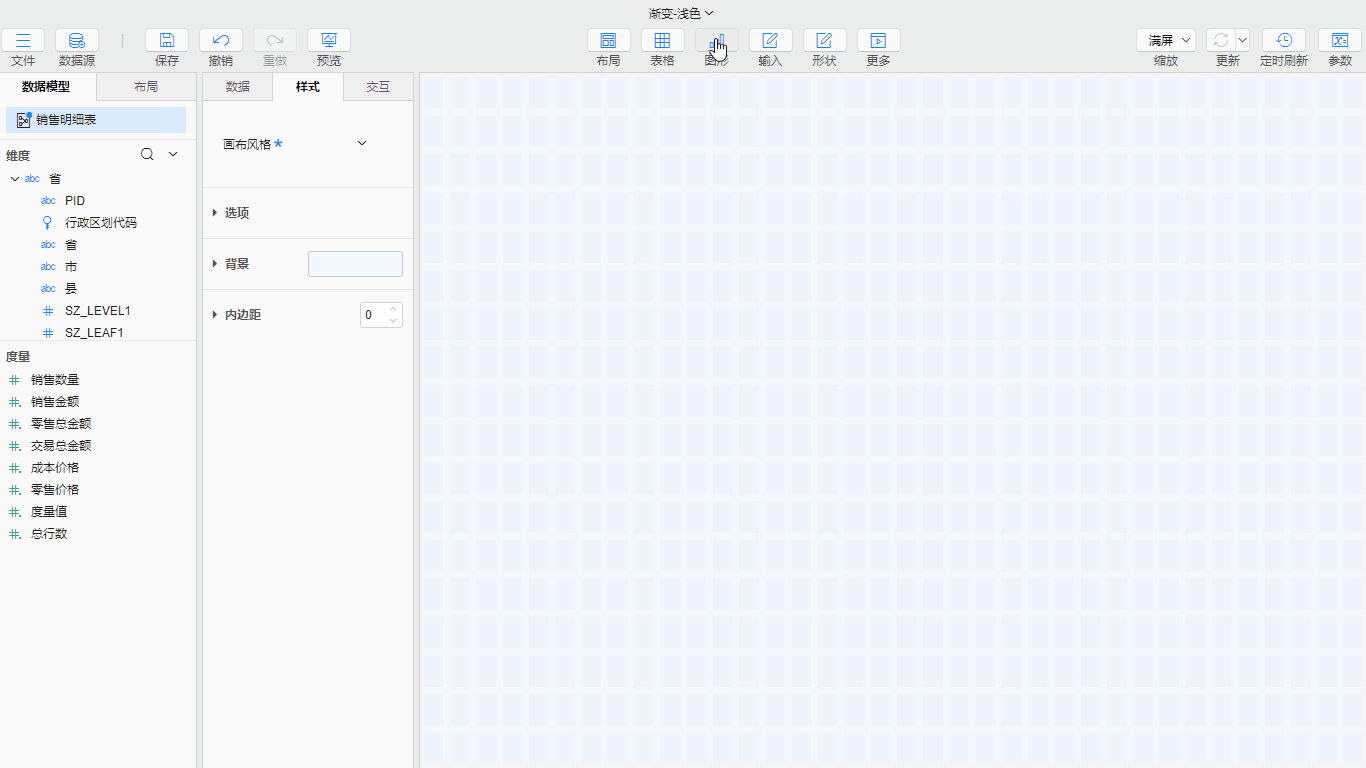Image resolution: width=1366 pixels, height=768 pixels.
Task: Insert a 表格 table component
Action: tap(662, 40)
